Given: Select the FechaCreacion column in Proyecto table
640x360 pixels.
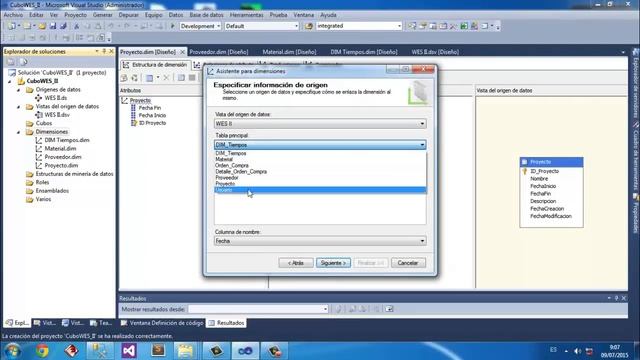Looking at the screenshot, I should point(547,209).
